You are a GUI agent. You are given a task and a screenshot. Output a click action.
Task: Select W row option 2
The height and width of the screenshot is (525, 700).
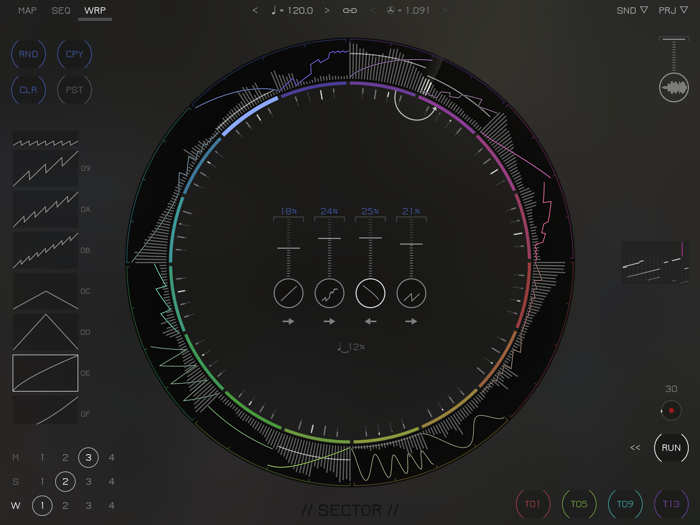(x=65, y=506)
